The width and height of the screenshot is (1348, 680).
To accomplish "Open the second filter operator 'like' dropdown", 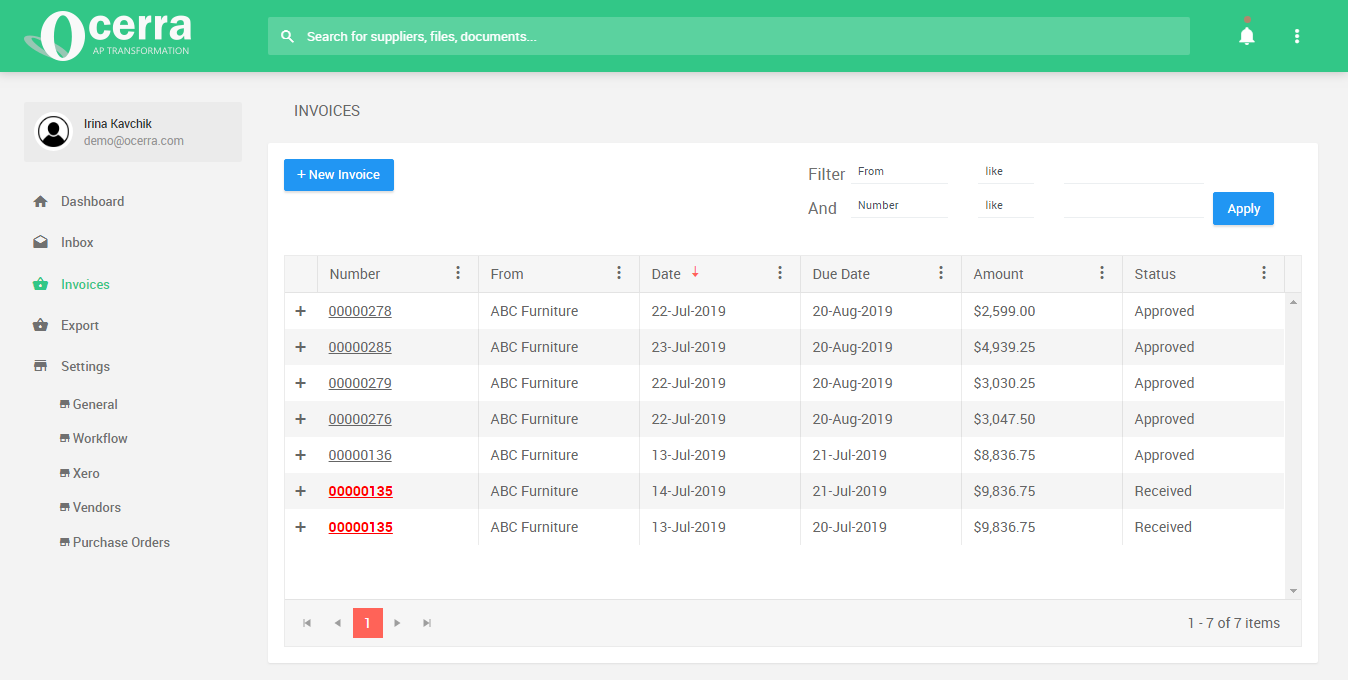I will pos(1006,206).
